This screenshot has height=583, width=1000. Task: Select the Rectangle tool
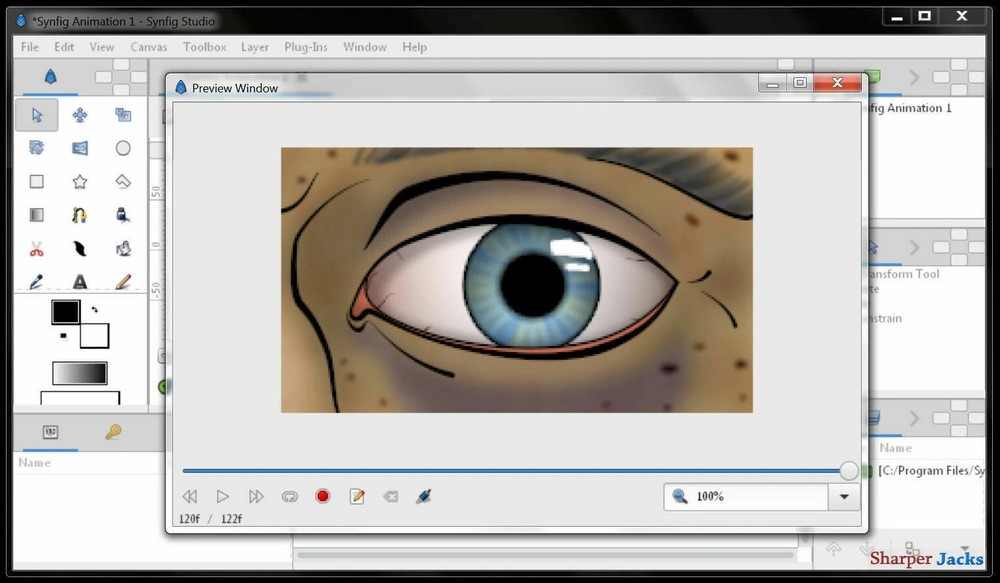pos(36,182)
